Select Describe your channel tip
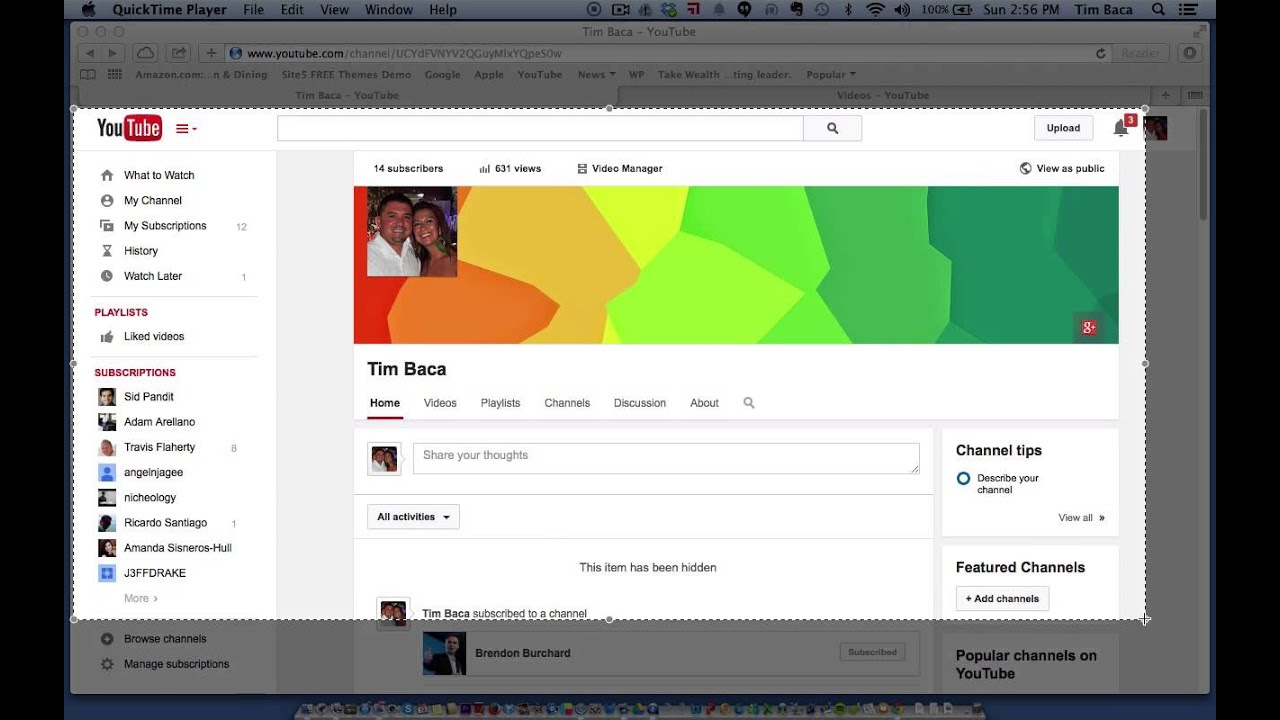Image resolution: width=1280 pixels, height=720 pixels. [x=1008, y=484]
